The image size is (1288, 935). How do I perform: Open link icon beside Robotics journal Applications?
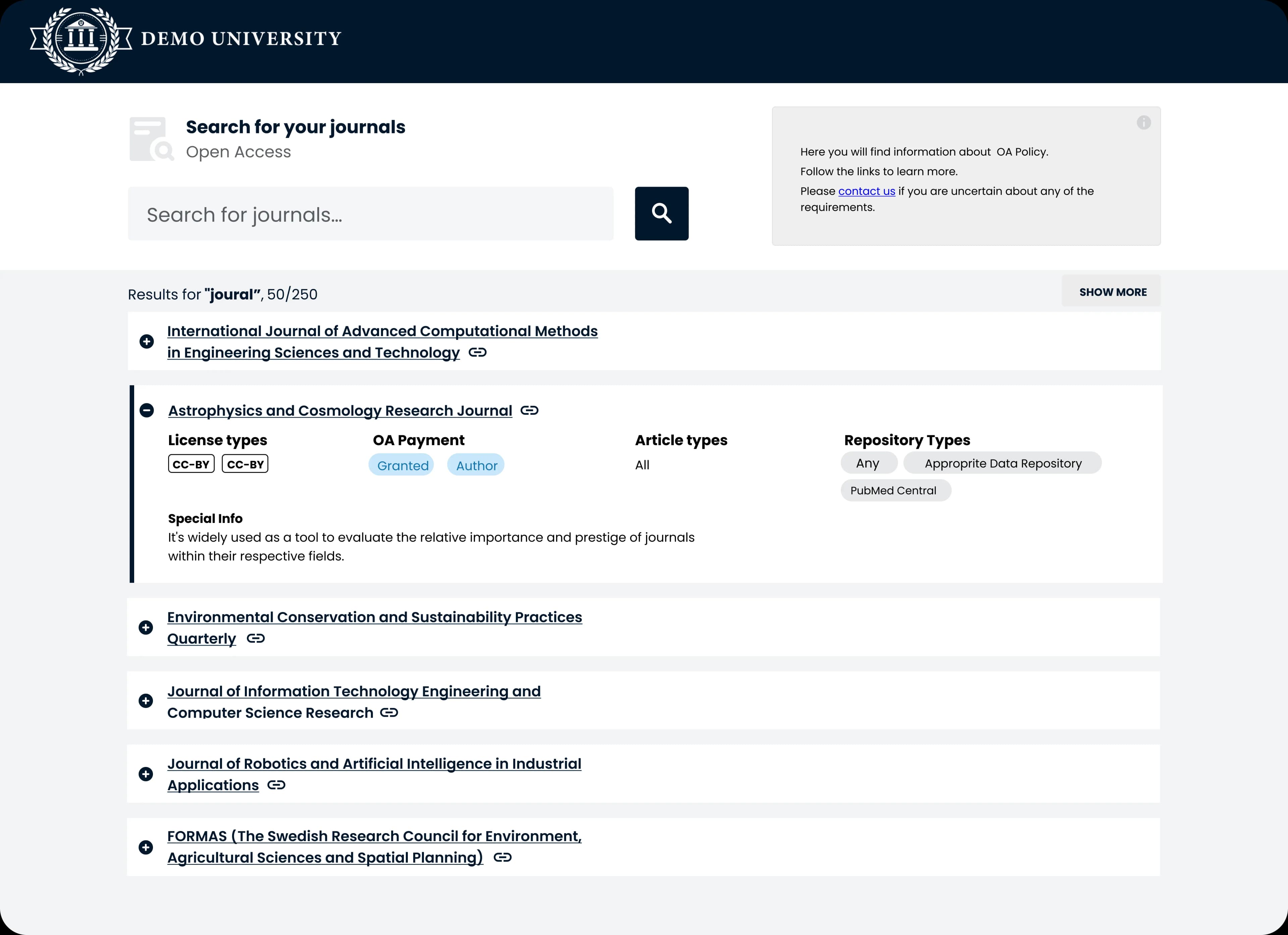pyautogui.click(x=277, y=785)
